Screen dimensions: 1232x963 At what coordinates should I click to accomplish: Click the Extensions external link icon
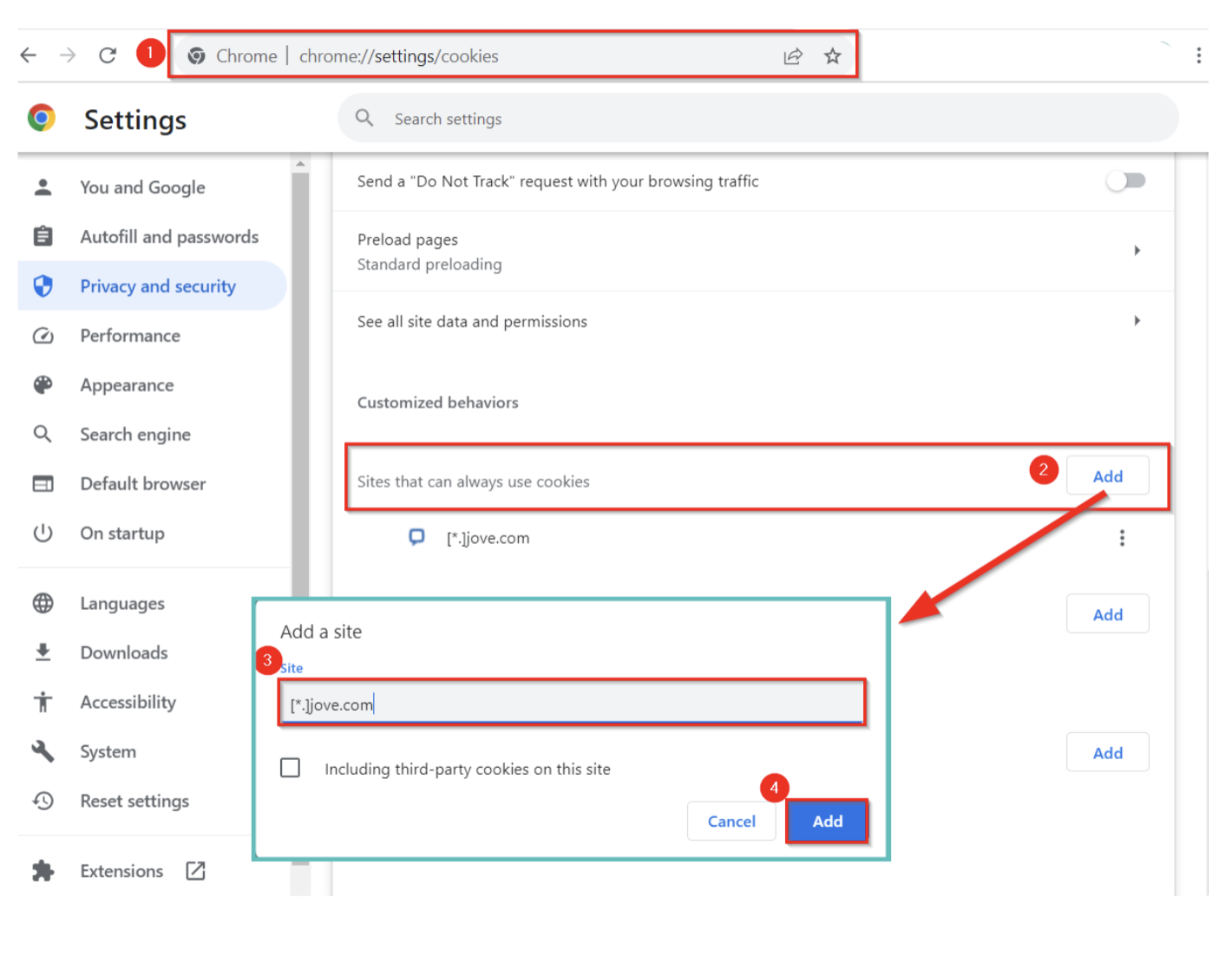click(x=196, y=870)
